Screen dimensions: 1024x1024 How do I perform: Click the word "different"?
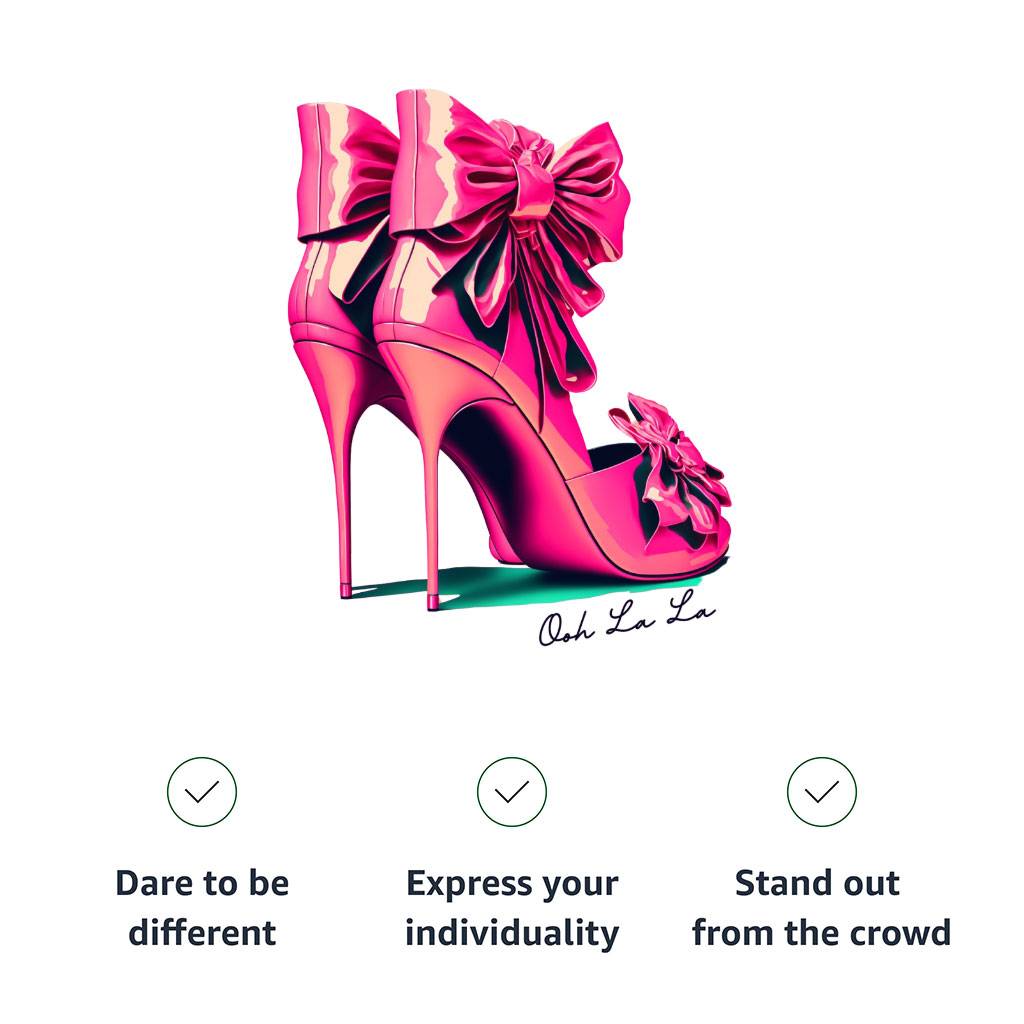[x=202, y=934]
